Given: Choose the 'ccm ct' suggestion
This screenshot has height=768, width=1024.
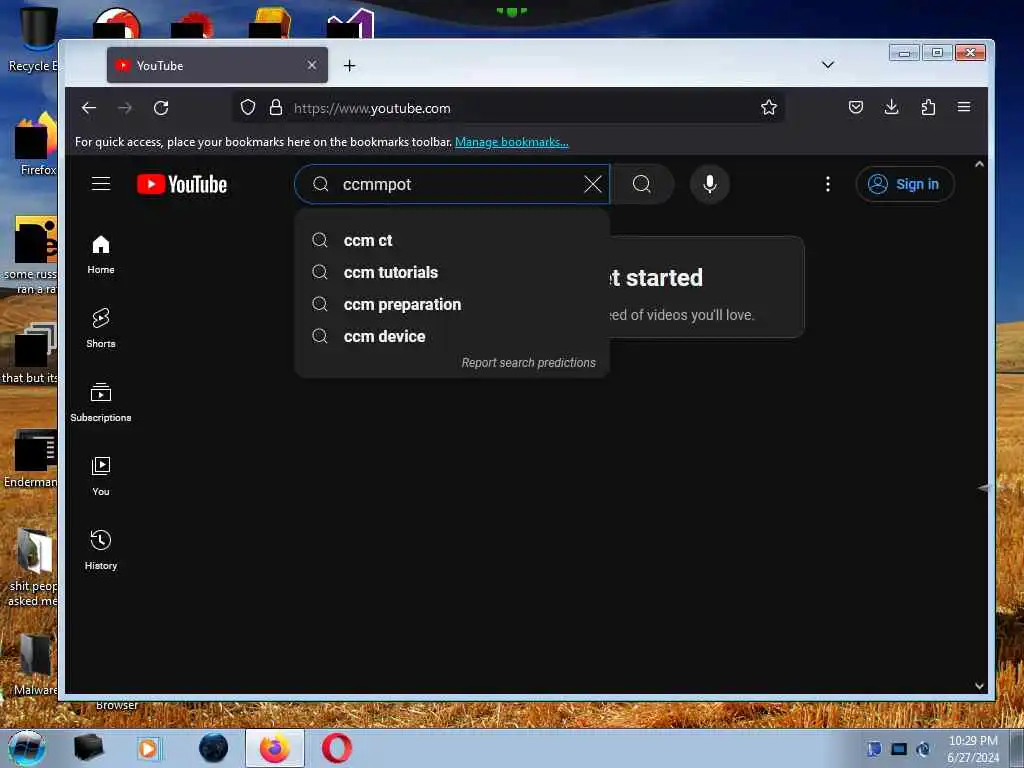Looking at the screenshot, I should pyautogui.click(x=452, y=240).
